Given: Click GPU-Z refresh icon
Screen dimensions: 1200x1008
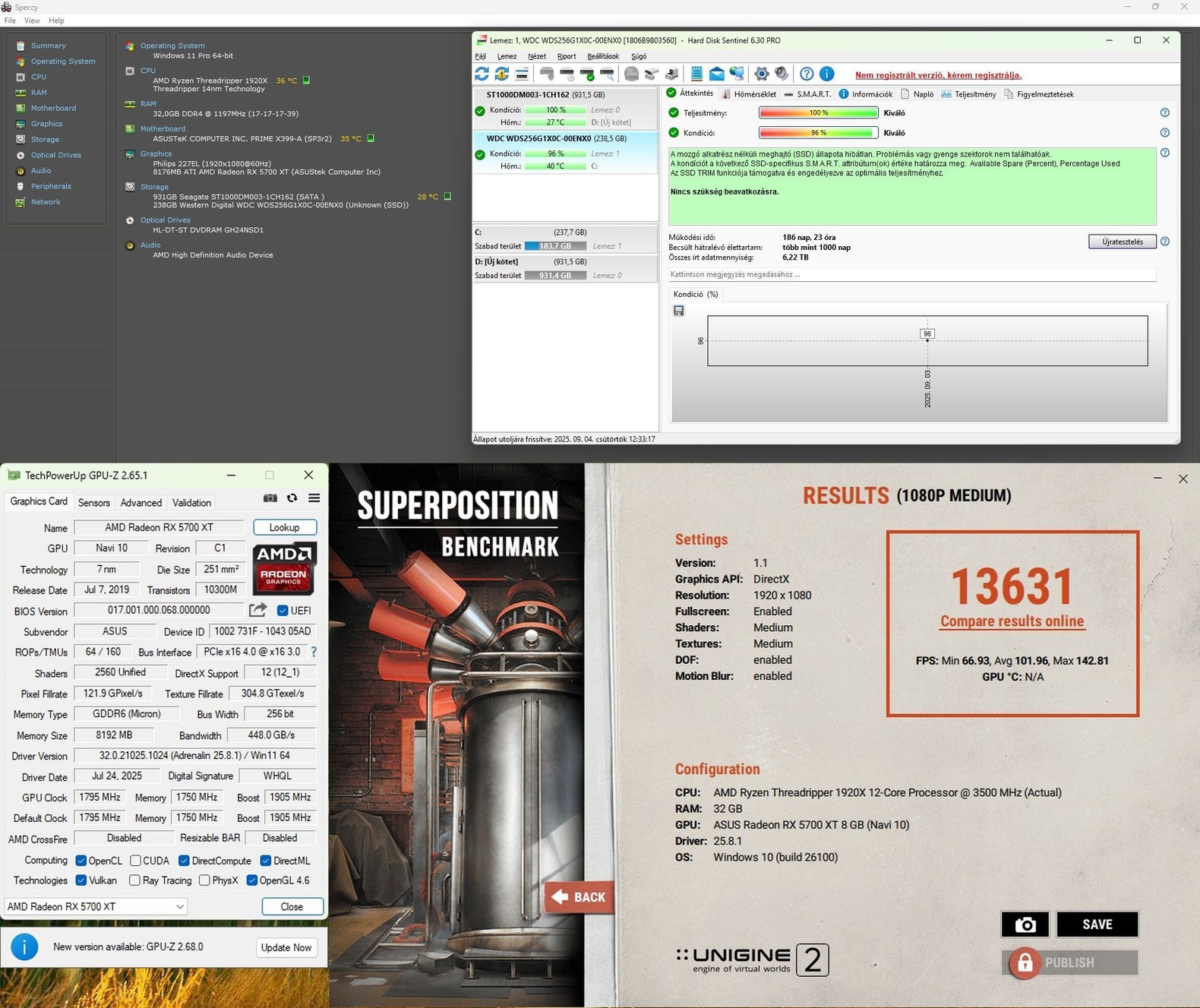Looking at the screenshot, I should point(292,498).
